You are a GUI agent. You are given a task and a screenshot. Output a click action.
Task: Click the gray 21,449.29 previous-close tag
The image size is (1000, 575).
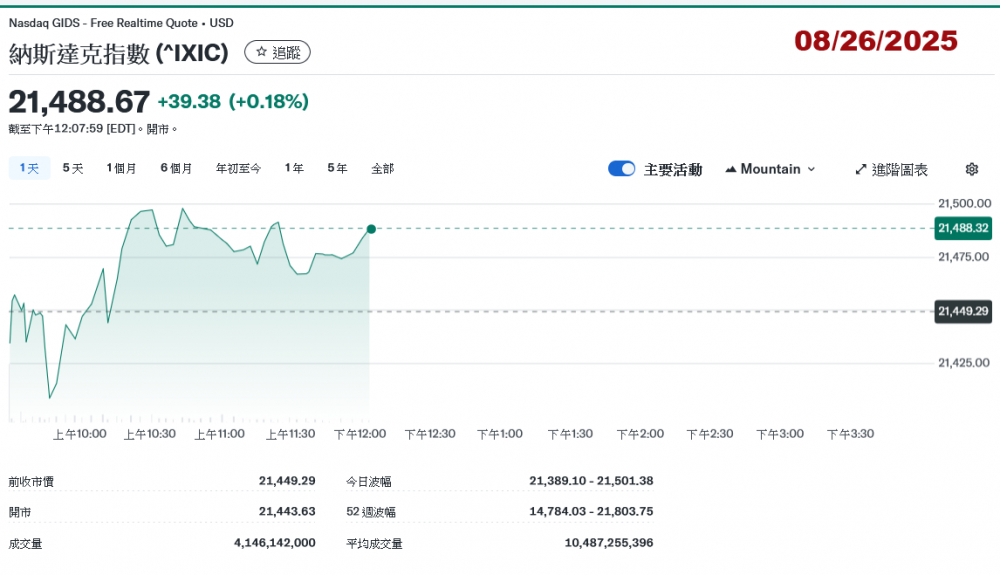[963, 311]
